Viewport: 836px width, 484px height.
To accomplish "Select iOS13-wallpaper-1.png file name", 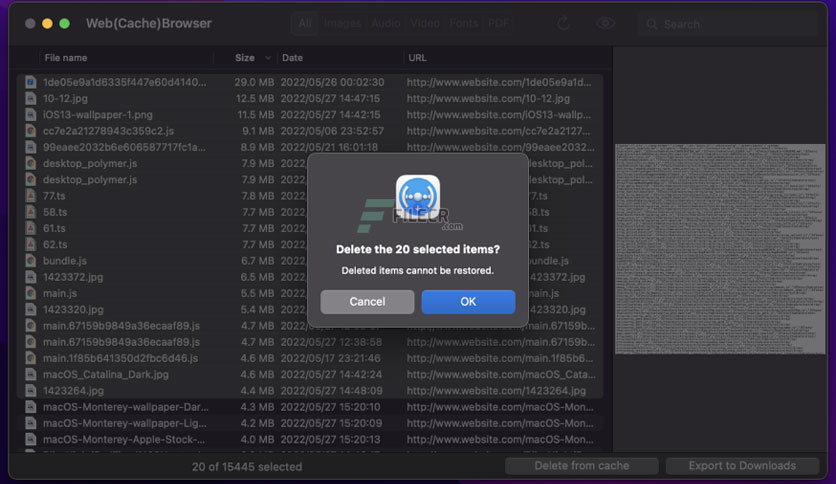I will (98, 115).
